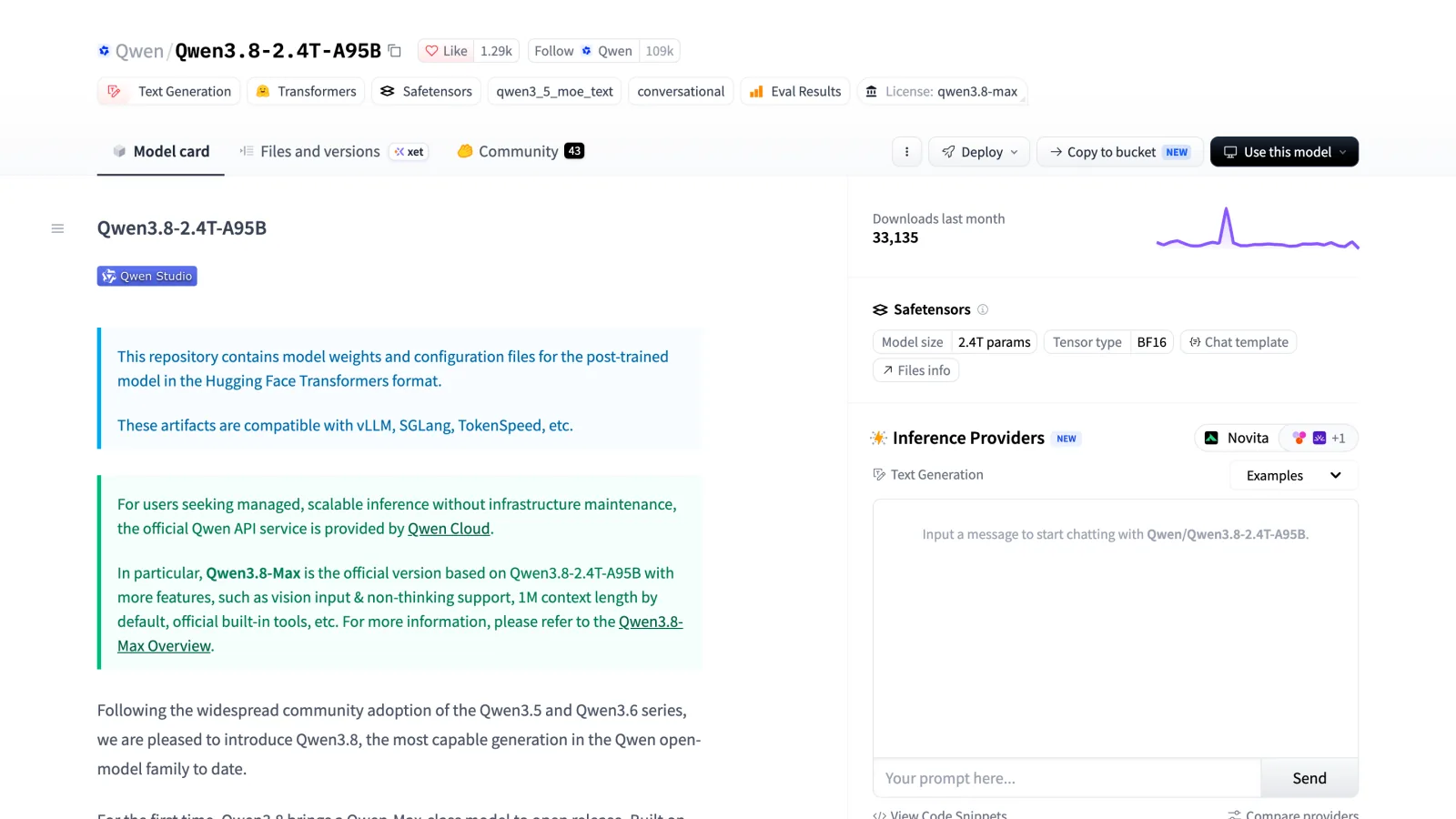1456x819 pixels.
Task: Open the License: qwen3.8-max tag
Action: click(x=942, y=91)
